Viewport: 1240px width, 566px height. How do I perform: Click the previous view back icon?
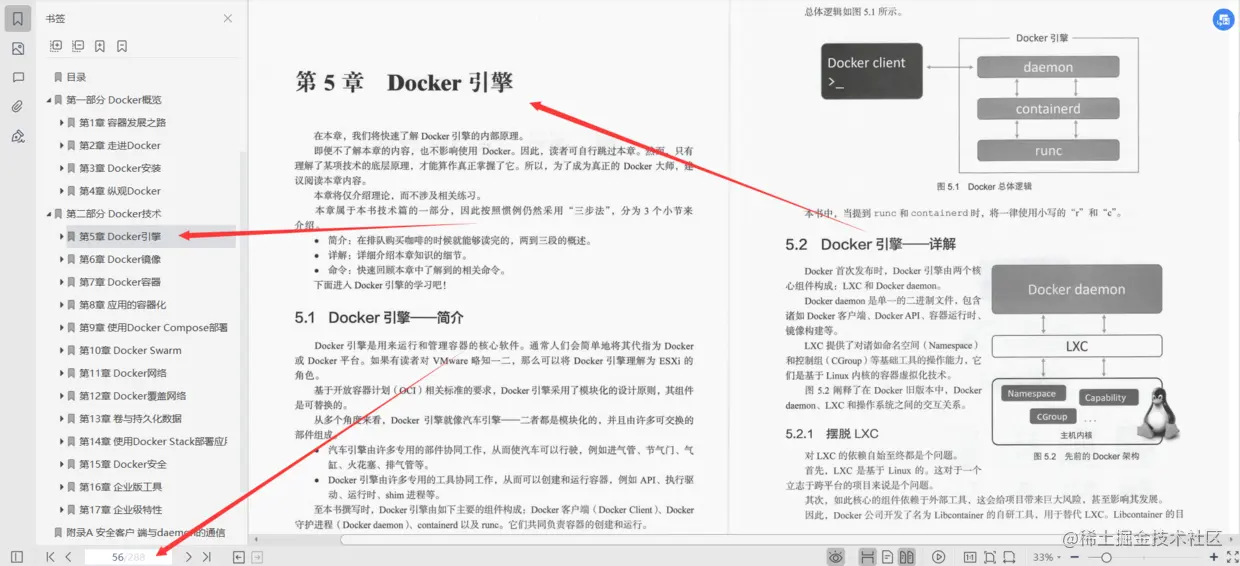pos(238,557)
